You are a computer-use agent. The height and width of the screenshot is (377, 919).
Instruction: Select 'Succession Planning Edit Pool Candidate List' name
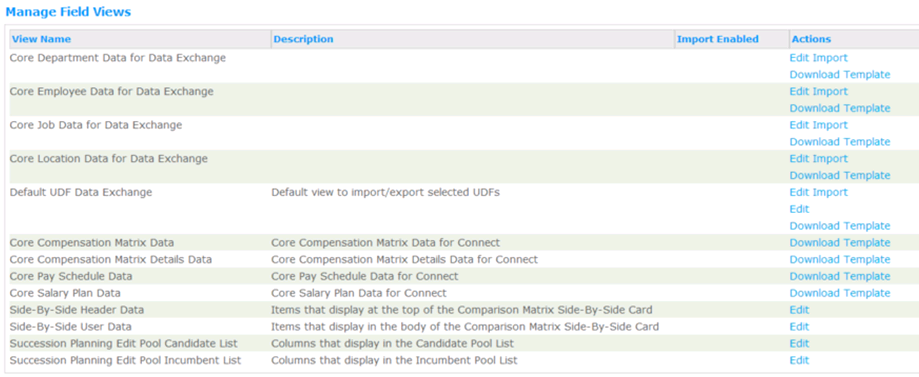click(124, 344)
